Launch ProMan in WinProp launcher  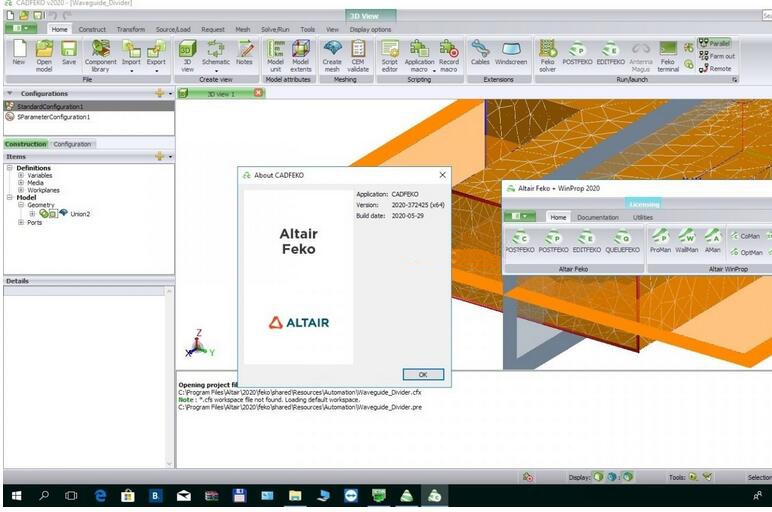(x=660, y=241)
